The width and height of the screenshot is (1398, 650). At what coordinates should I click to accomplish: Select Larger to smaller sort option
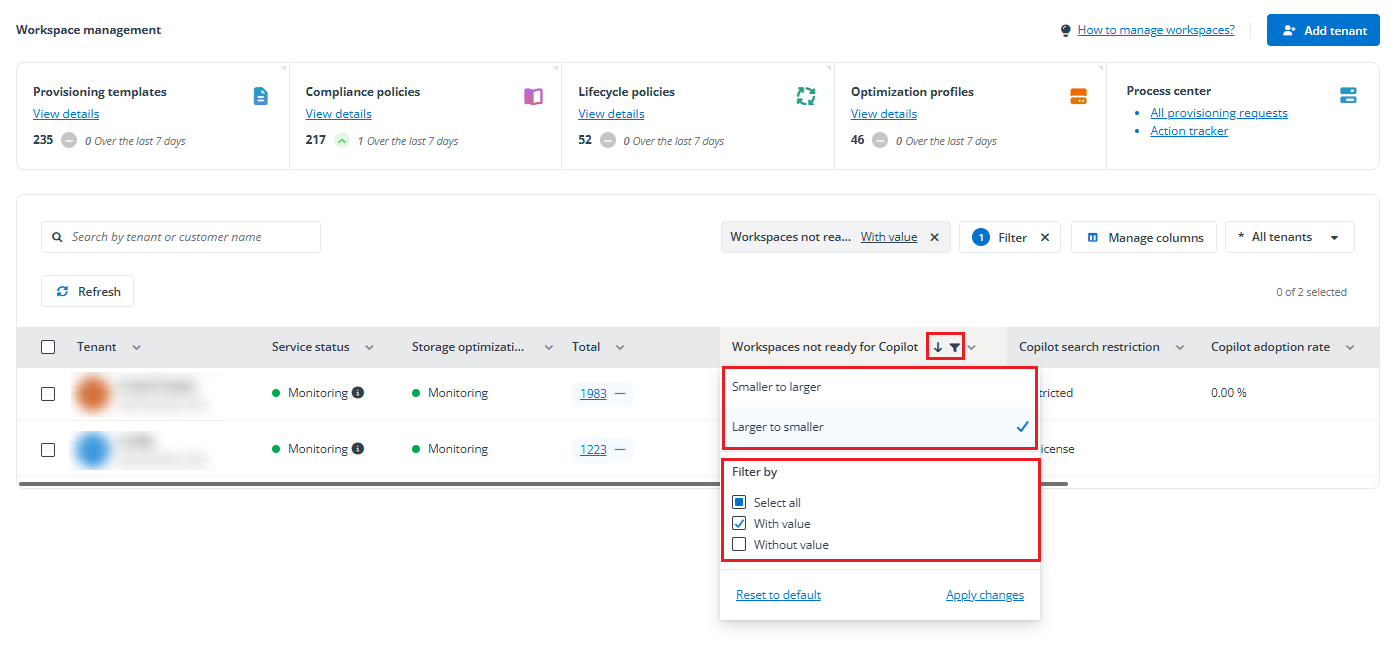click(x=880, y=427)
